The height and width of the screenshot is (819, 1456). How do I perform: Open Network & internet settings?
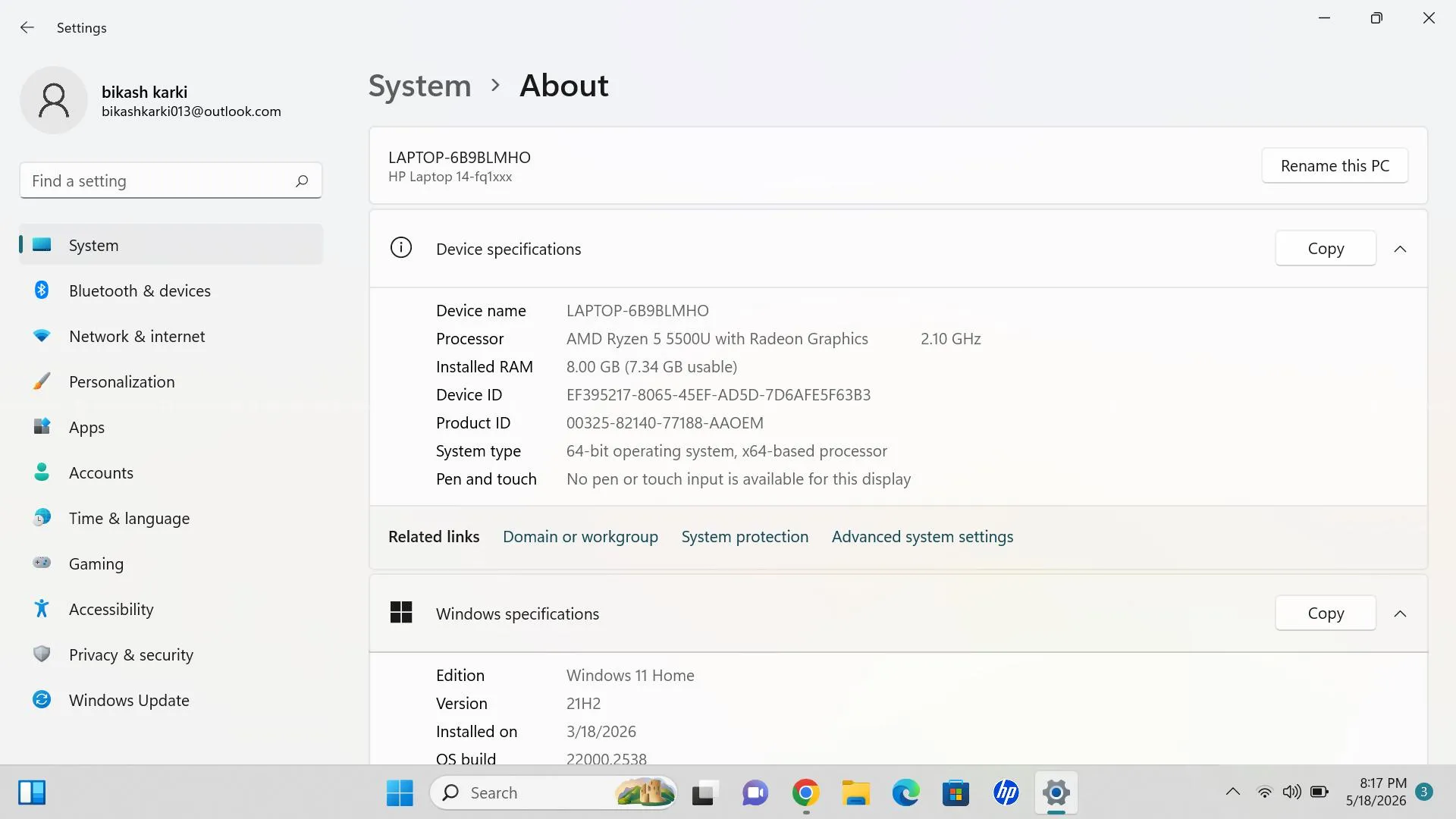pos(171,336)
